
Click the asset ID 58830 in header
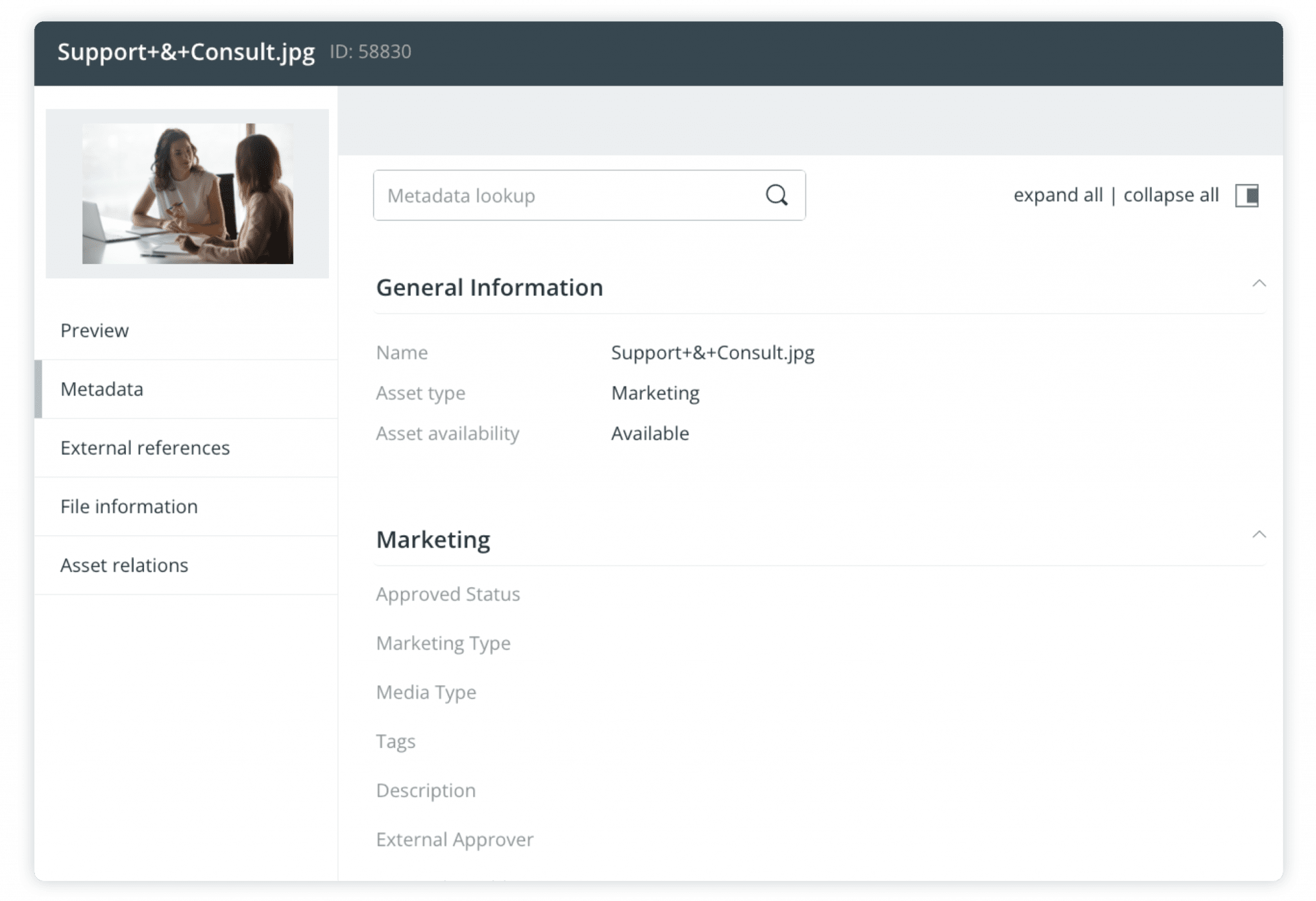[370, 53]
